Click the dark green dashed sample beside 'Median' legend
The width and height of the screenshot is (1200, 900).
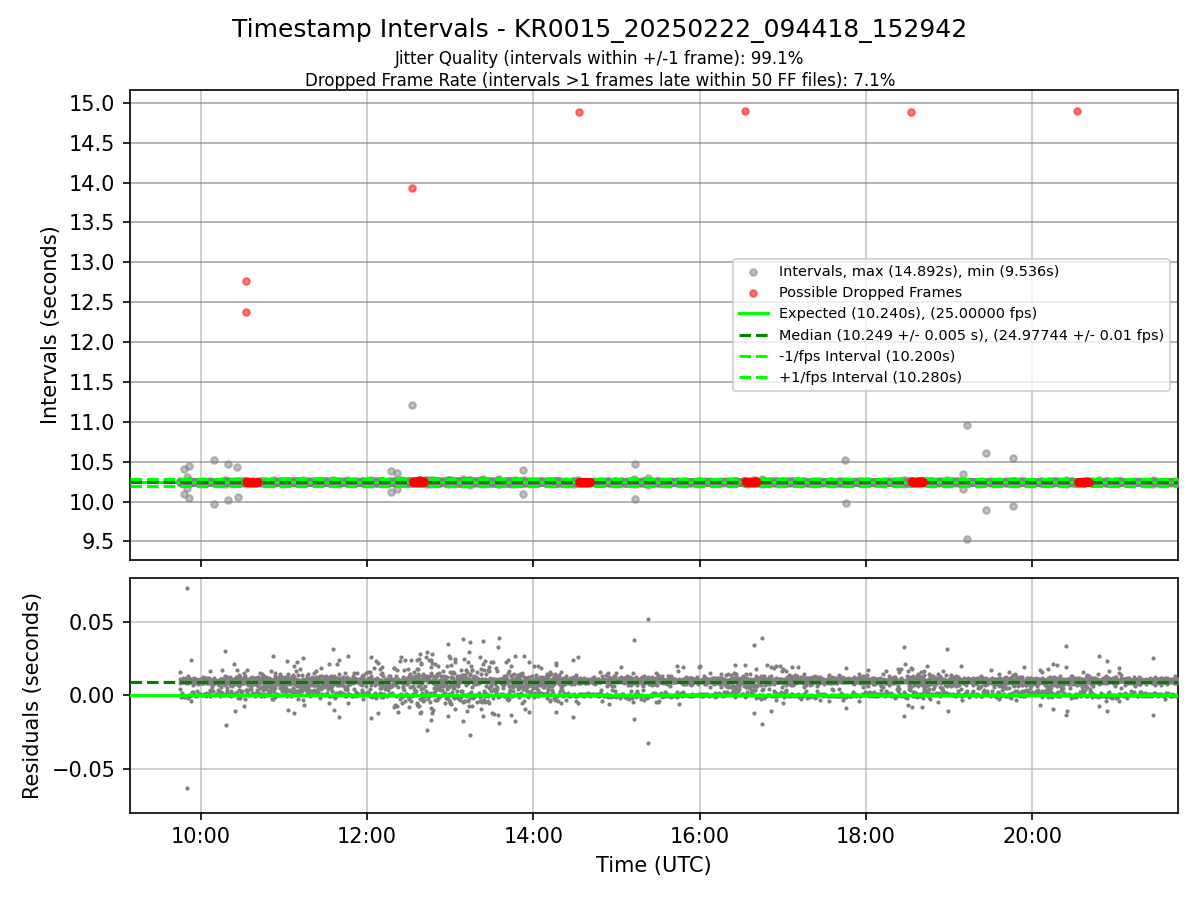coord(754,335)
